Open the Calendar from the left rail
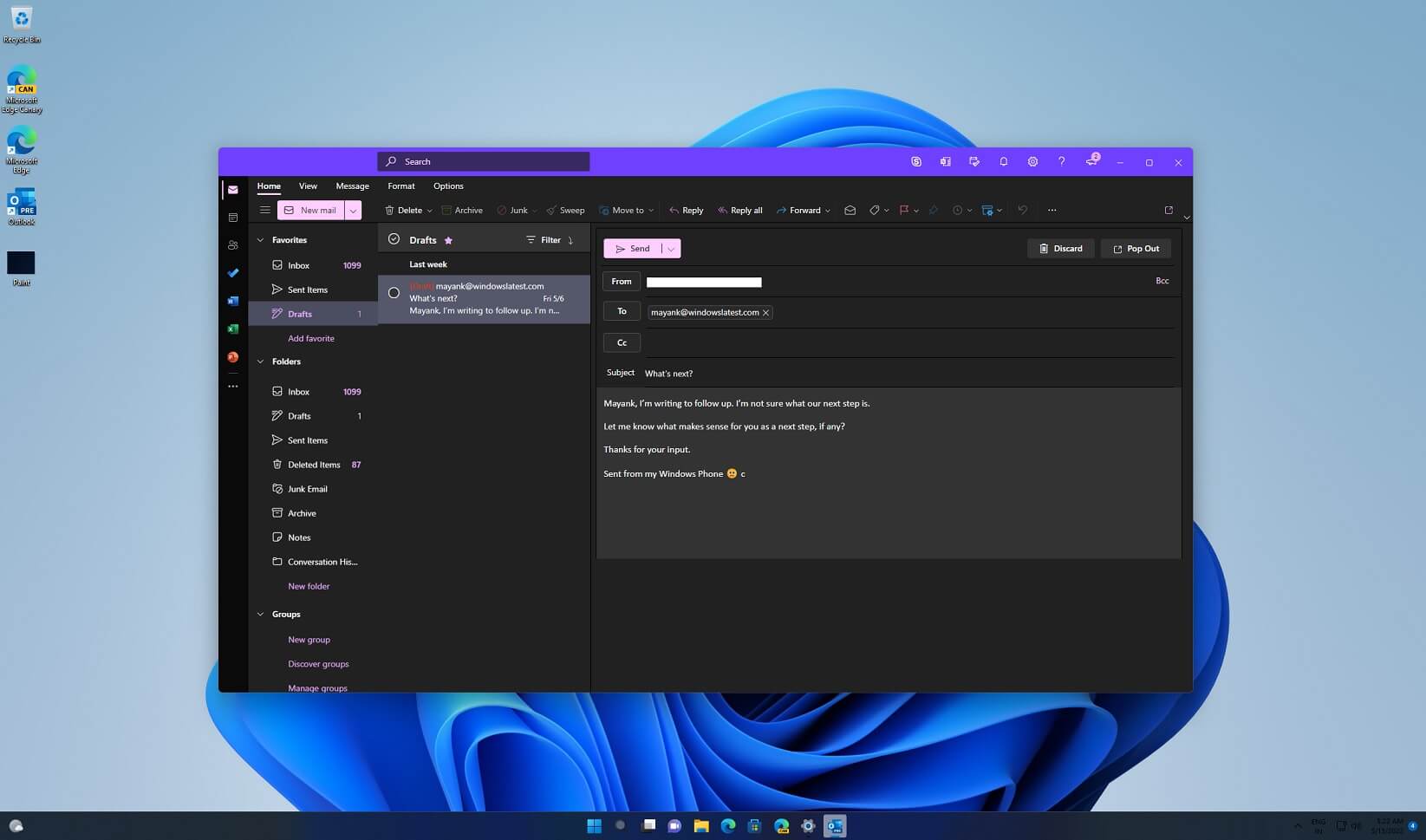The height and width of the screenshot is (840, 1426). (232, 217)
